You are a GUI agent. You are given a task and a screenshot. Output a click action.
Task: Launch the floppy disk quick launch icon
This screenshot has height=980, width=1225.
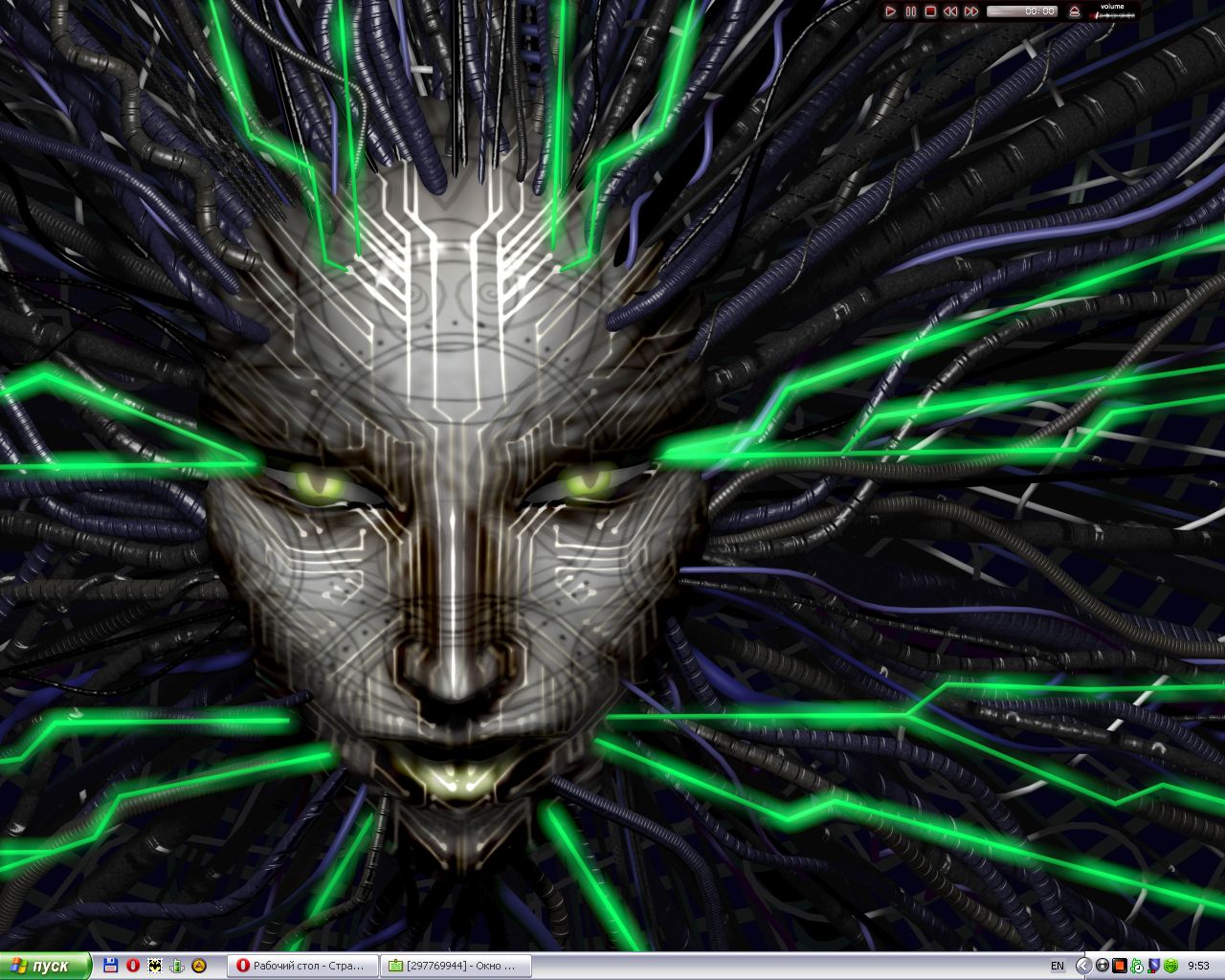coord(110,966)
